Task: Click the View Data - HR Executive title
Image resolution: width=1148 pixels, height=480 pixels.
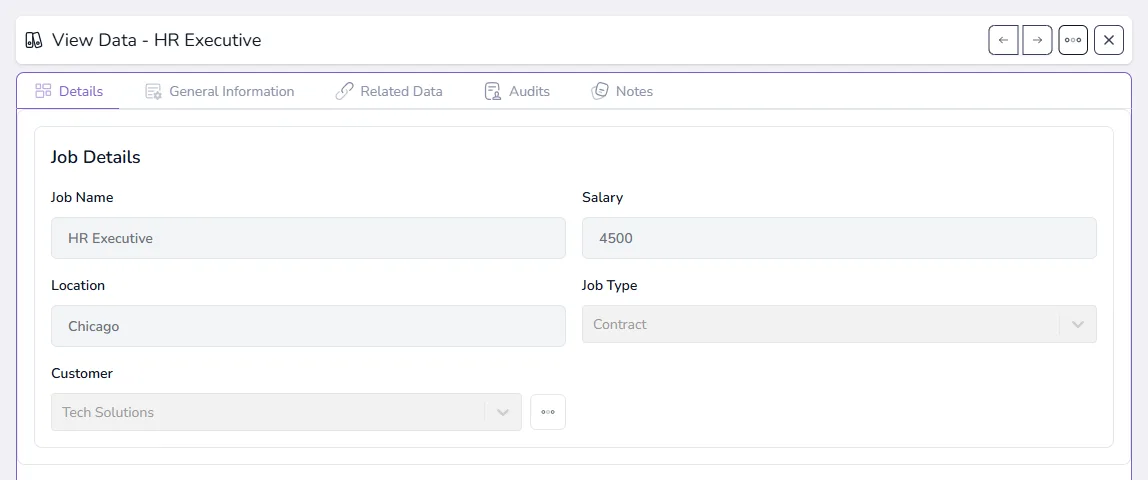Action: click(x=157, y=40)
